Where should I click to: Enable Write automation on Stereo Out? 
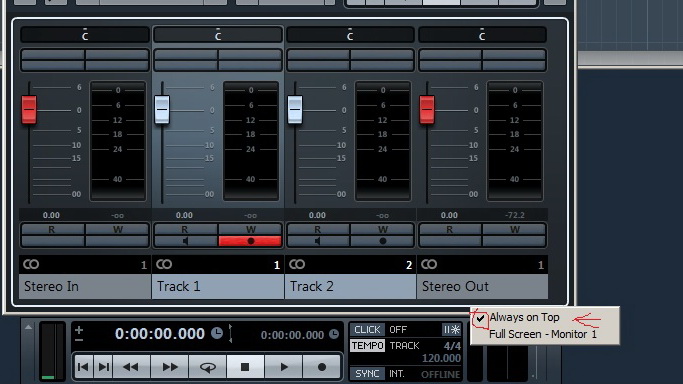(x=514, y=229)
